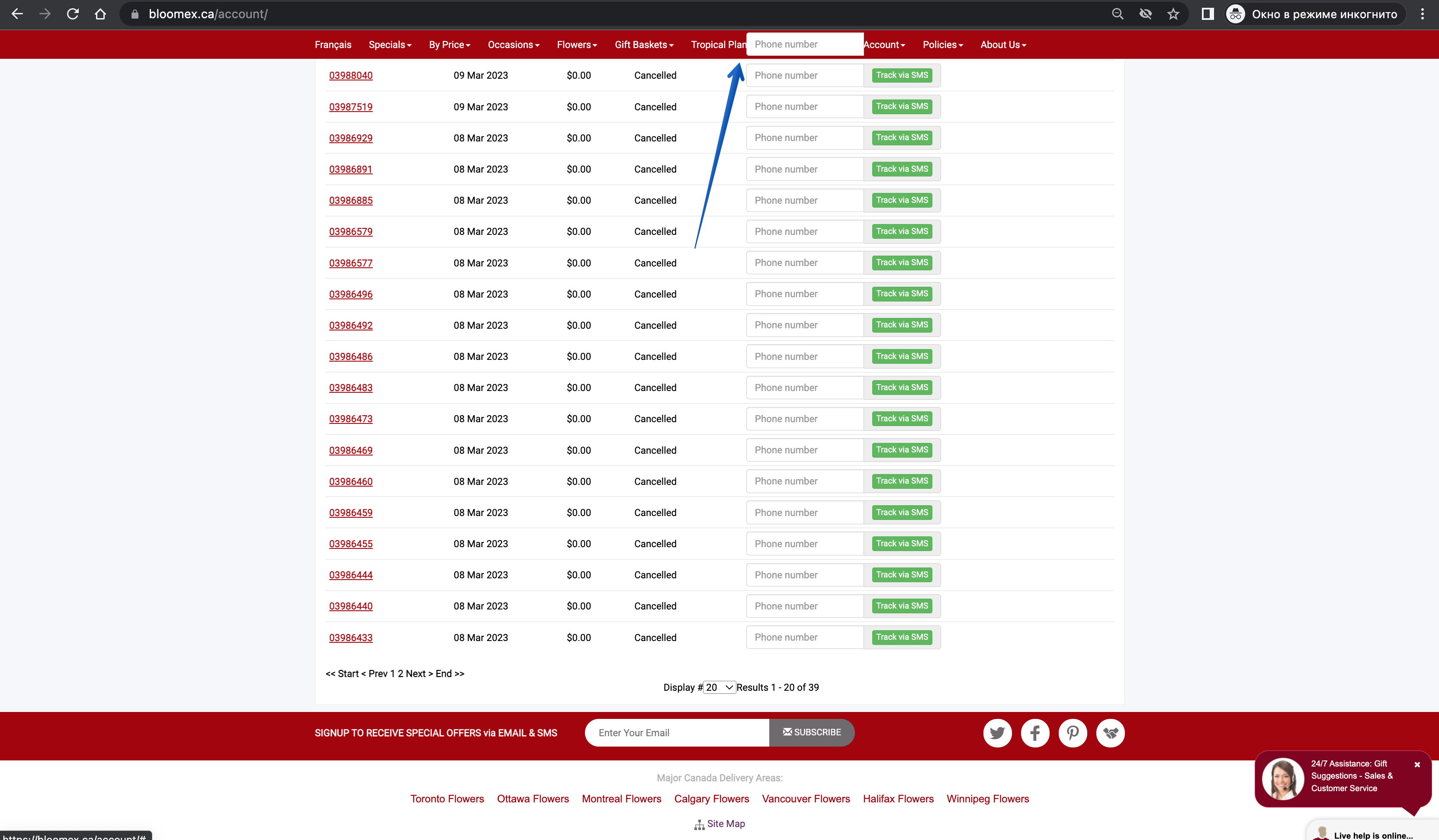Click the third-party cookies blocked eye icon
The width and height of the screenshot is (1439, 840).
coord(1145,14)
